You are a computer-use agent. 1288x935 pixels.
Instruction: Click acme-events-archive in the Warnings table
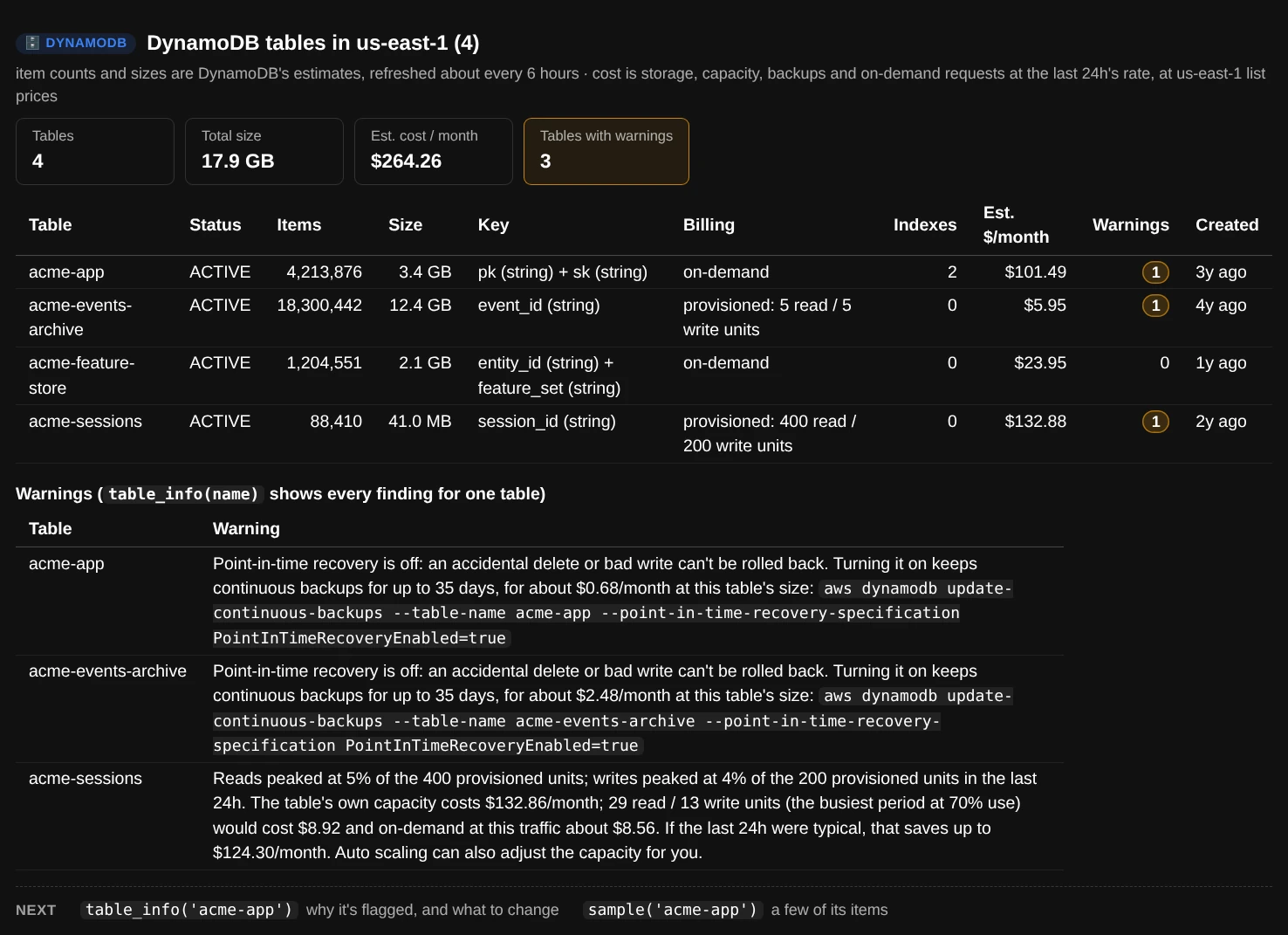107,671
